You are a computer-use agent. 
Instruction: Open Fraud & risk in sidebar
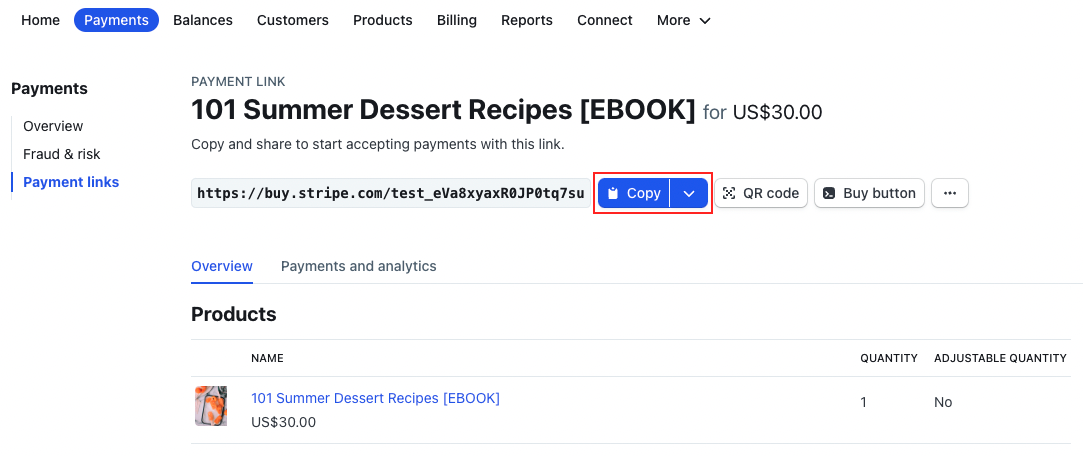[x=62, y=154]
